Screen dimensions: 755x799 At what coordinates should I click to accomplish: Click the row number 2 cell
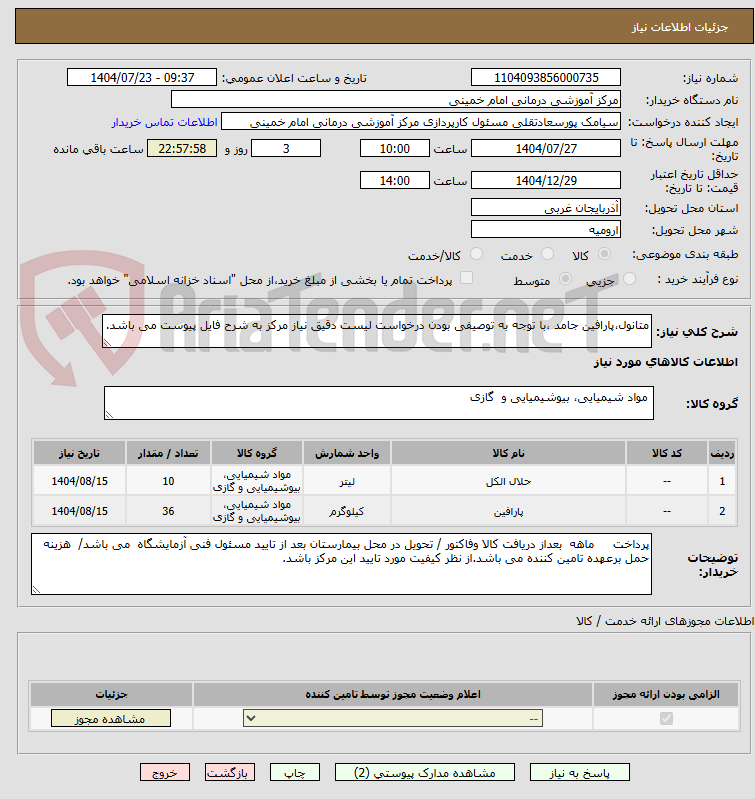722,511
